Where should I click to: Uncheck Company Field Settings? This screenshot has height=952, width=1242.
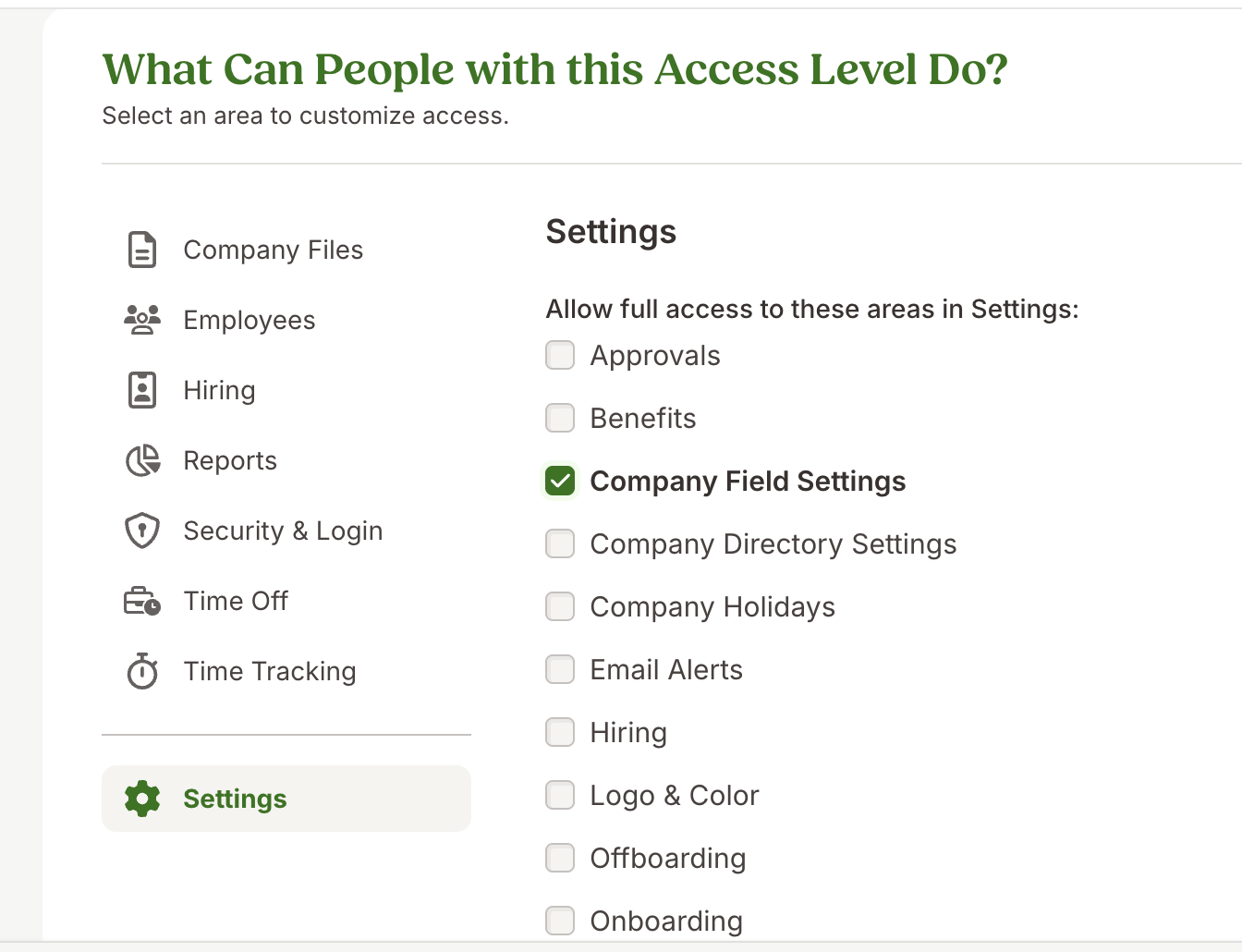click(x=560, y=481)
